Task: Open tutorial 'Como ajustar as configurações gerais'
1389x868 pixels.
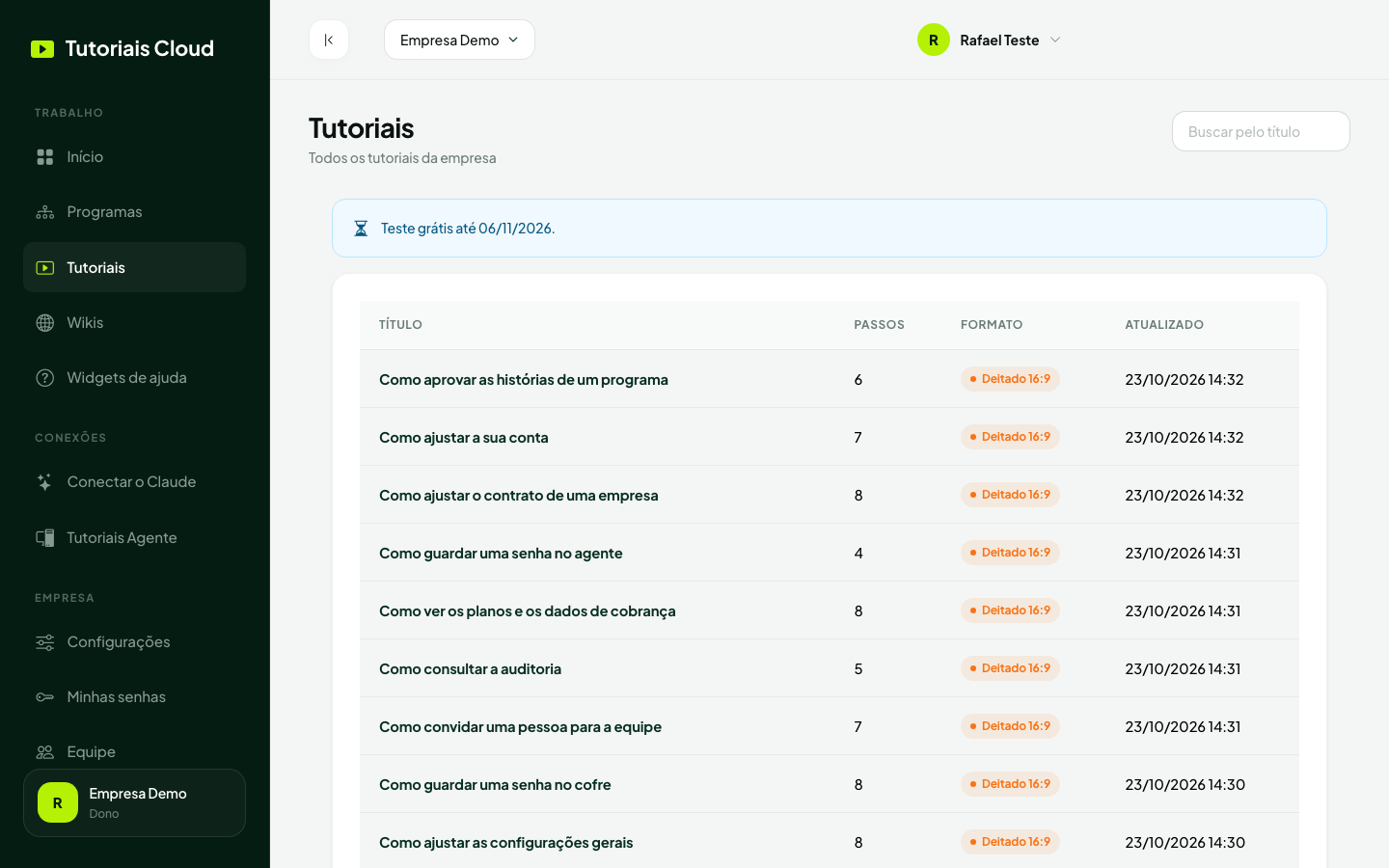Action: [506, 843]
